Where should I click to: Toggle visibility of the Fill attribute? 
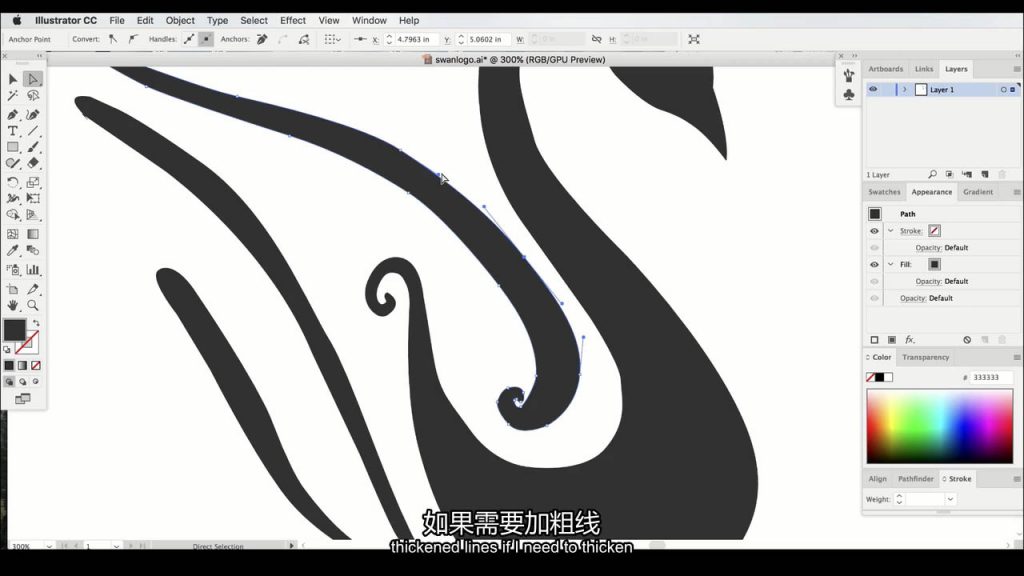coord(874,265)
